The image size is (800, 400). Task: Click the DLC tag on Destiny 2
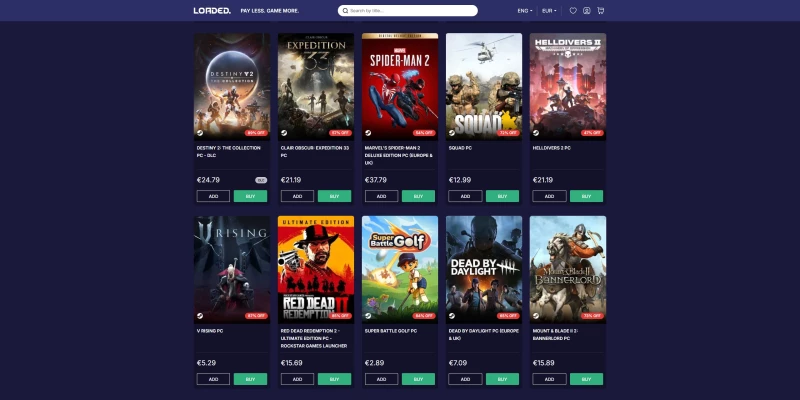click(x=261, y=180)
